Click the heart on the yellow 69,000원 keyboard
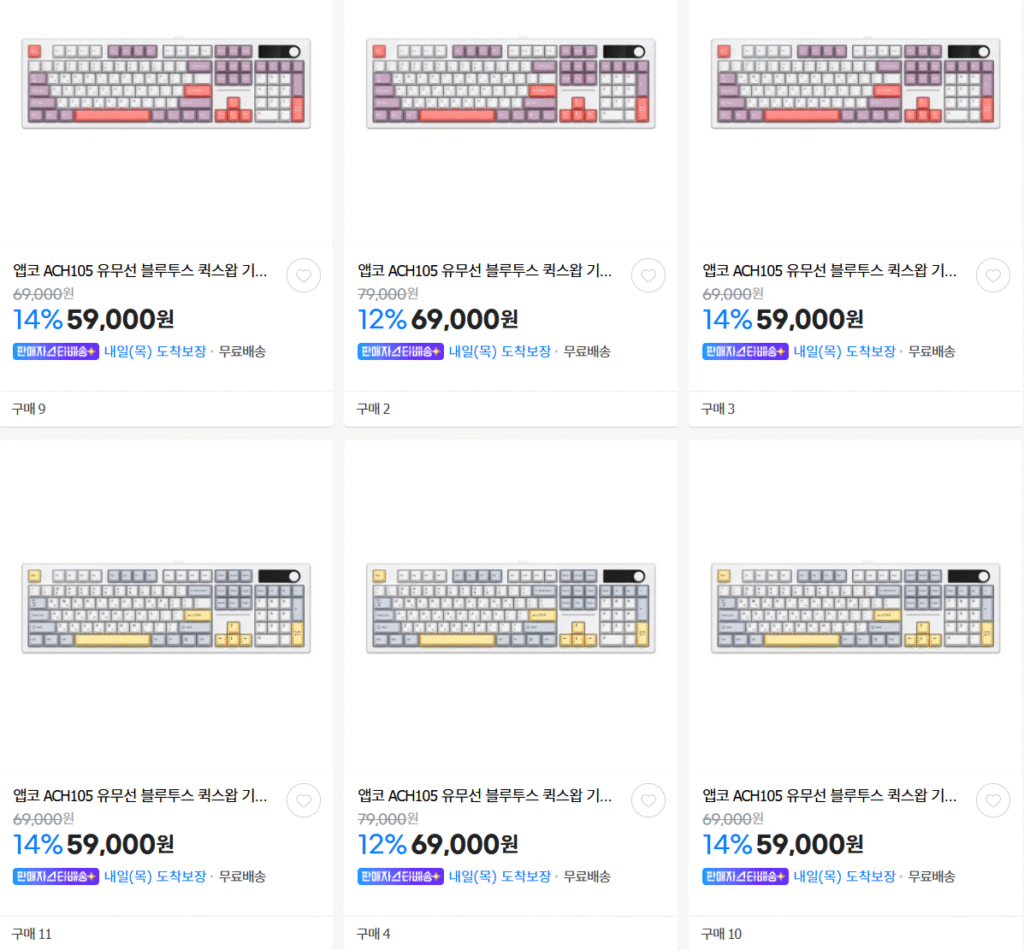 (x=648, y=800)
